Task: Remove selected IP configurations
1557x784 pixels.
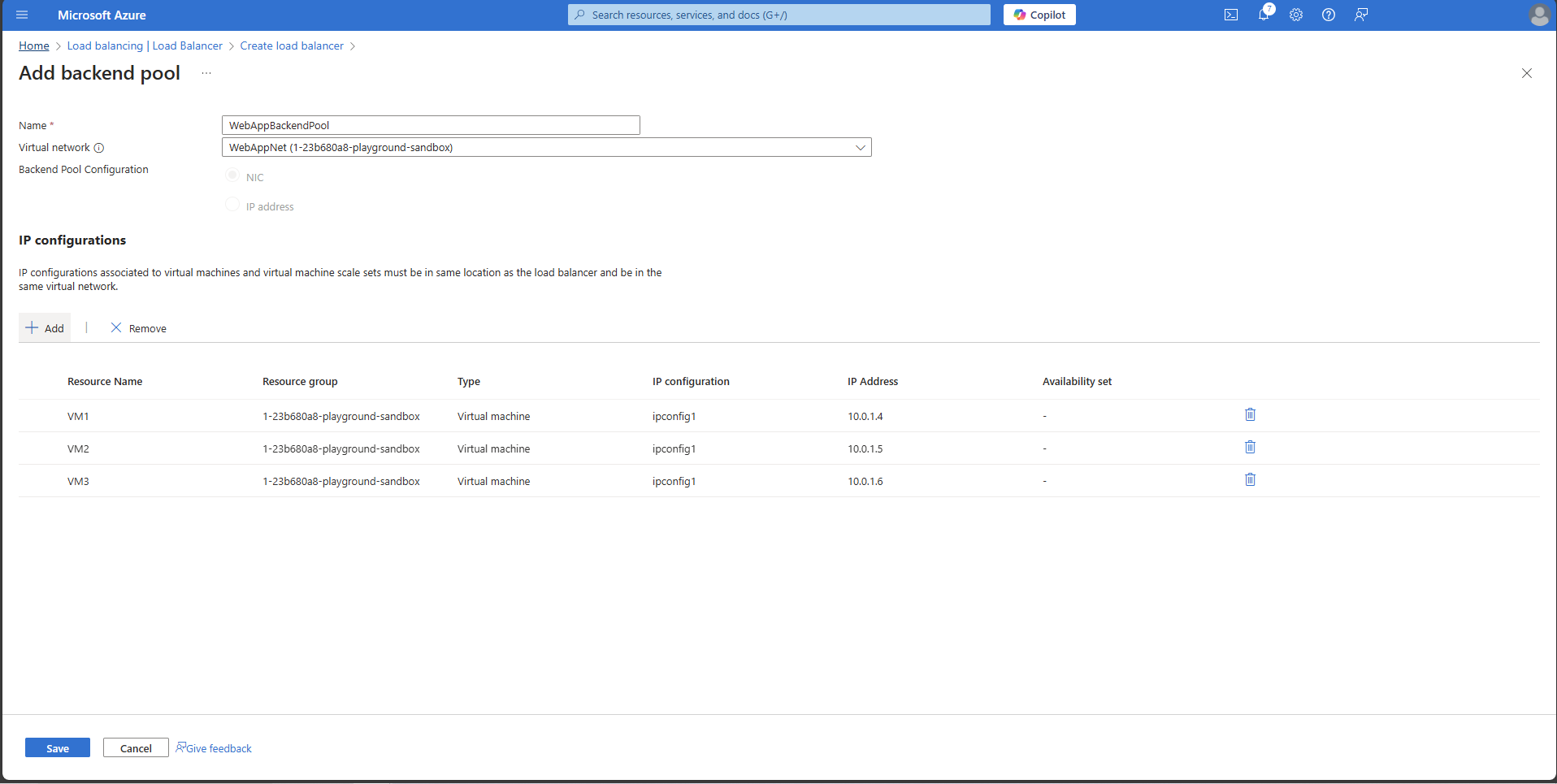Action: [x=138, y=328]
